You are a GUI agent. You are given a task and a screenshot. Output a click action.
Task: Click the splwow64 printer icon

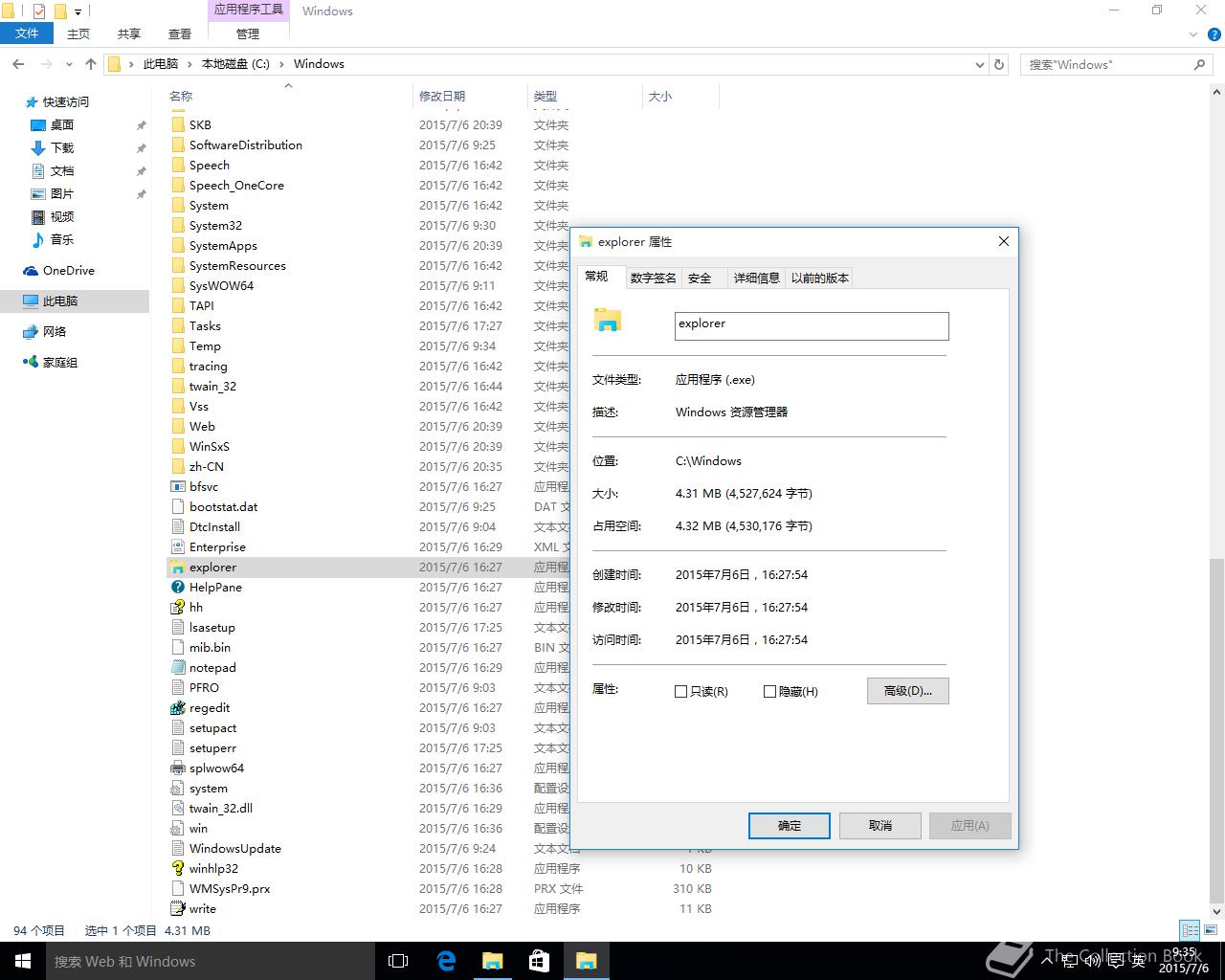coord(177,768)
